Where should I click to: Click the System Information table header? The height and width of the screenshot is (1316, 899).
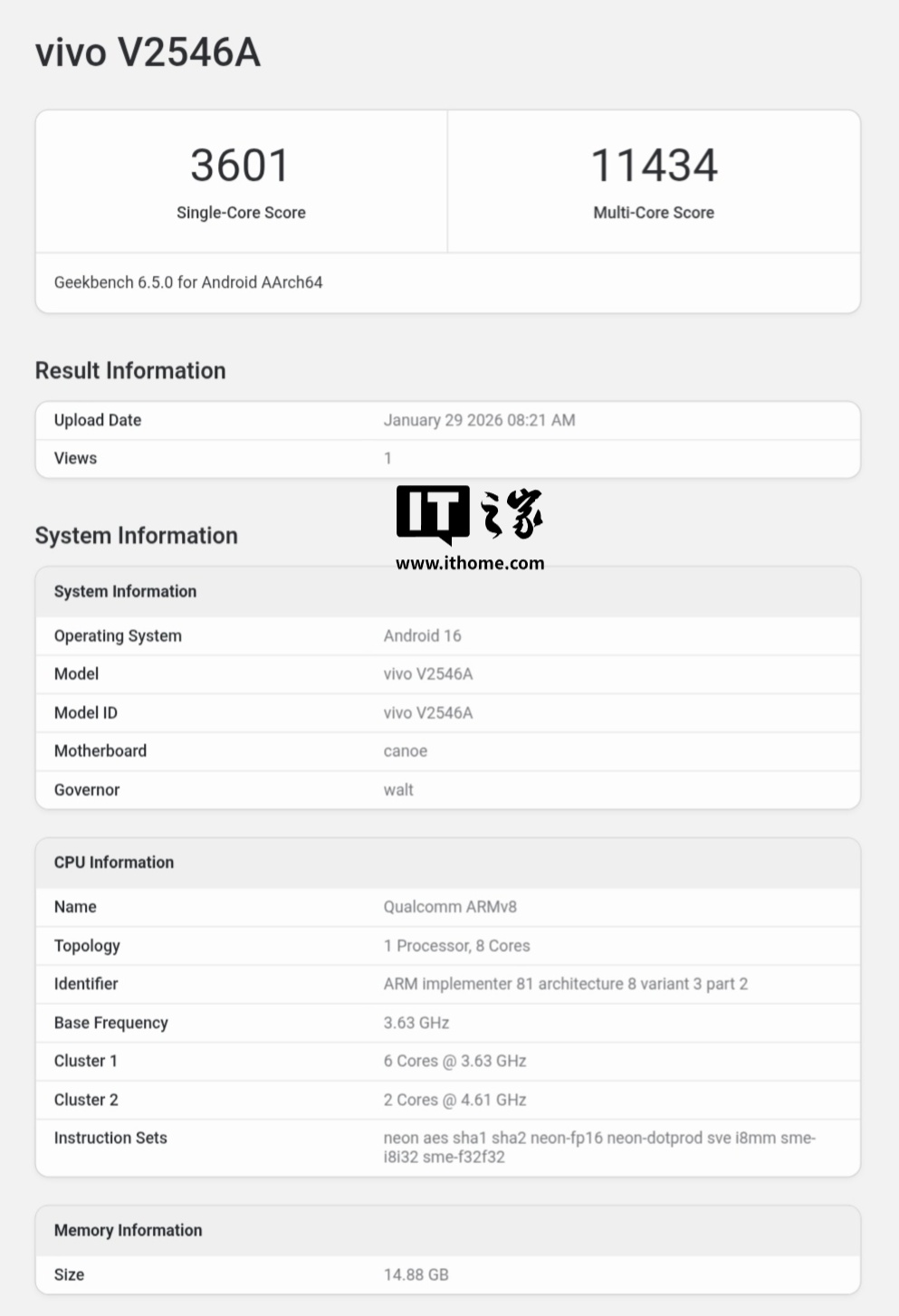[x=125, y=591]
